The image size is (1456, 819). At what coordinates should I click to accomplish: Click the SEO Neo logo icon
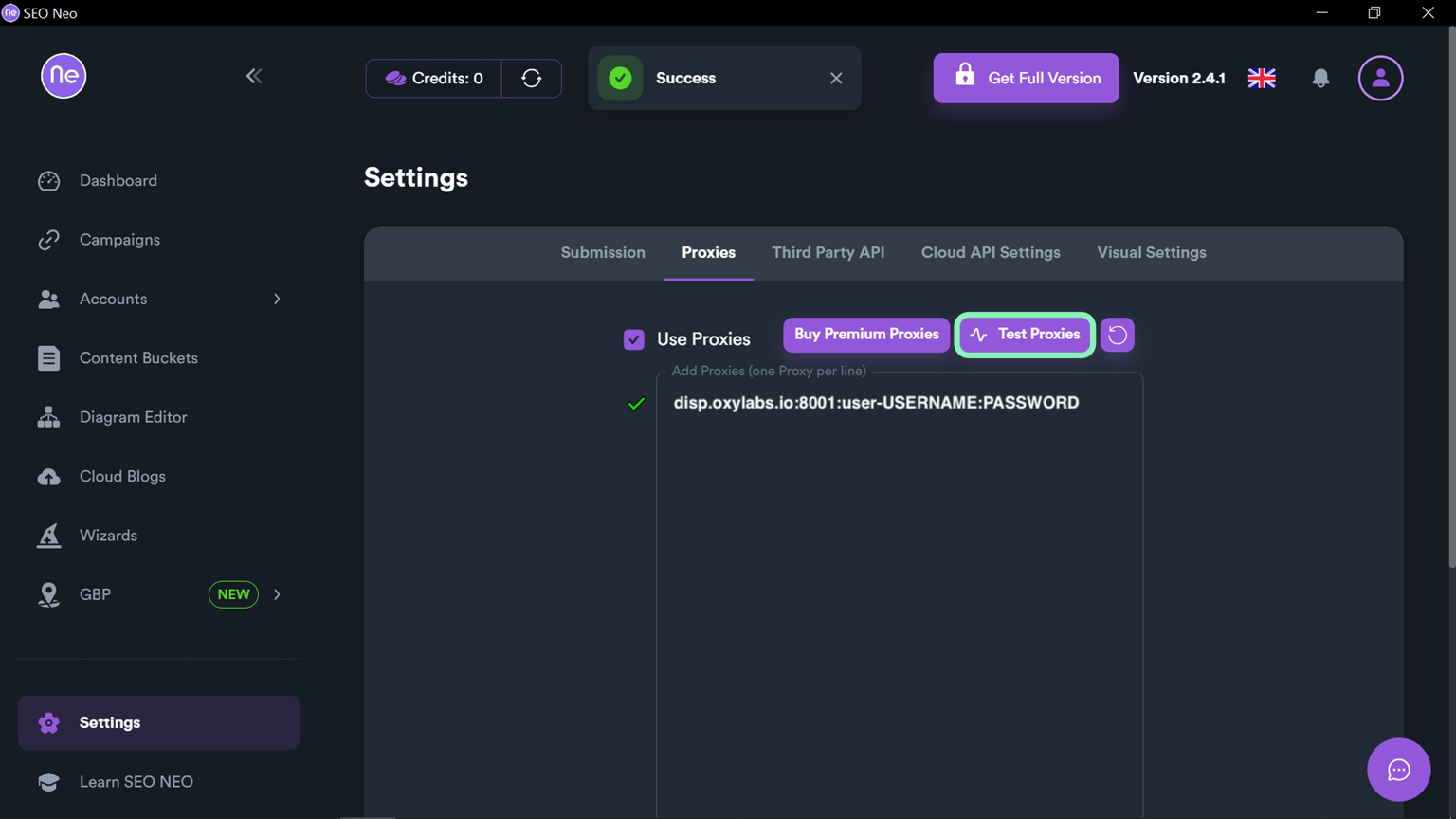(x=64, y=76)
